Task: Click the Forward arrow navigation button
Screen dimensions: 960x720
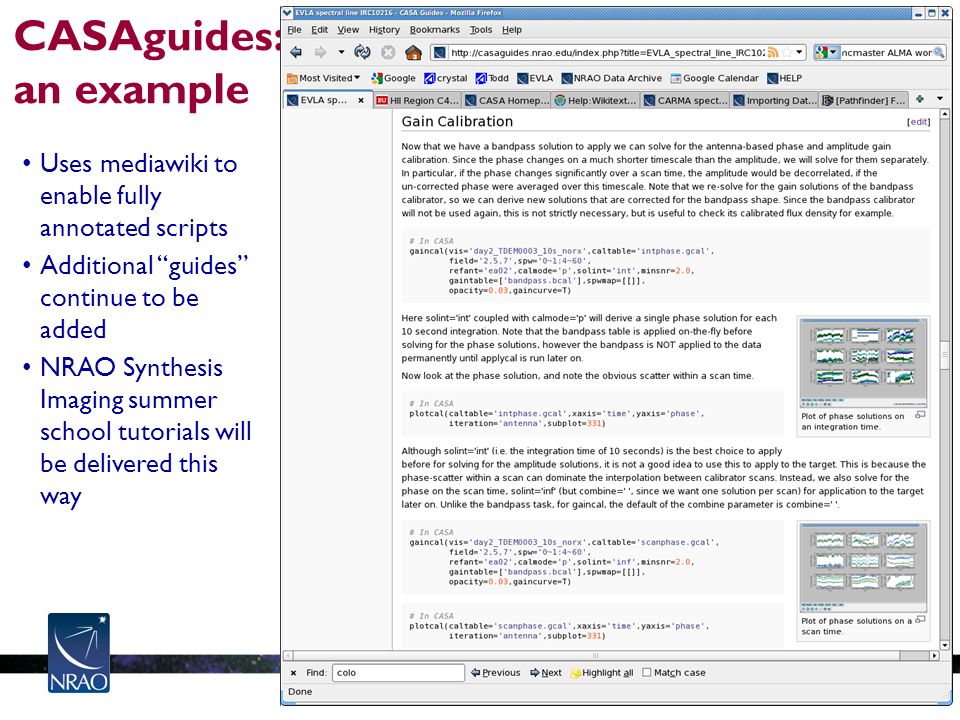Action: point(320,53)
